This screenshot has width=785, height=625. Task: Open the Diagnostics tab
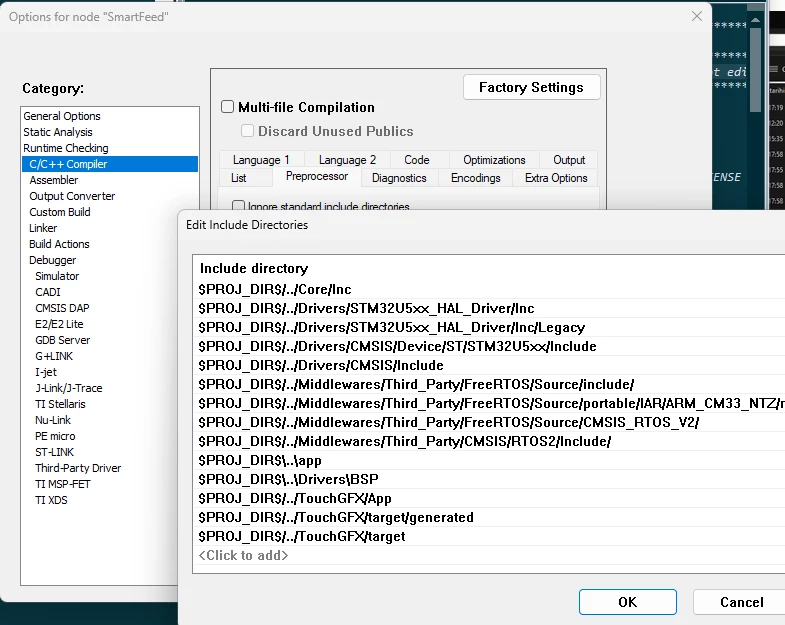[x=399, y=178]
